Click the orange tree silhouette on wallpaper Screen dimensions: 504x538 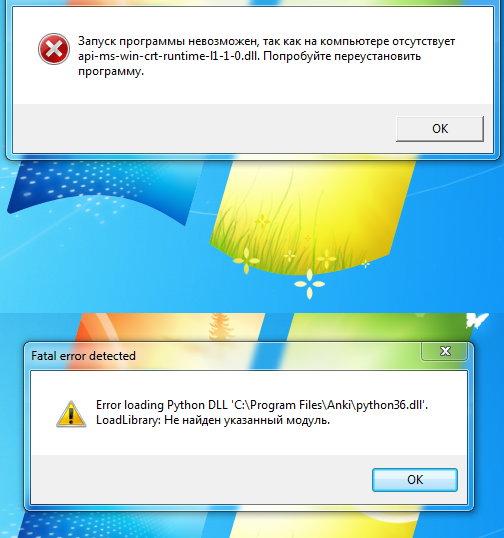pos(219,326)
